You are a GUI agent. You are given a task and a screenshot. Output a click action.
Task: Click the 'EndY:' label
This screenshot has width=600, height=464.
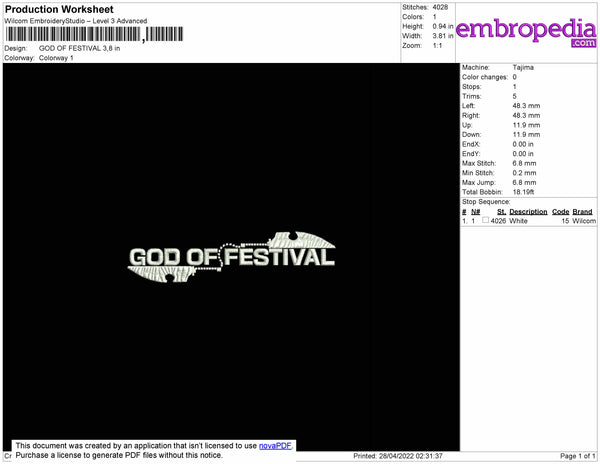pos(471,154)
